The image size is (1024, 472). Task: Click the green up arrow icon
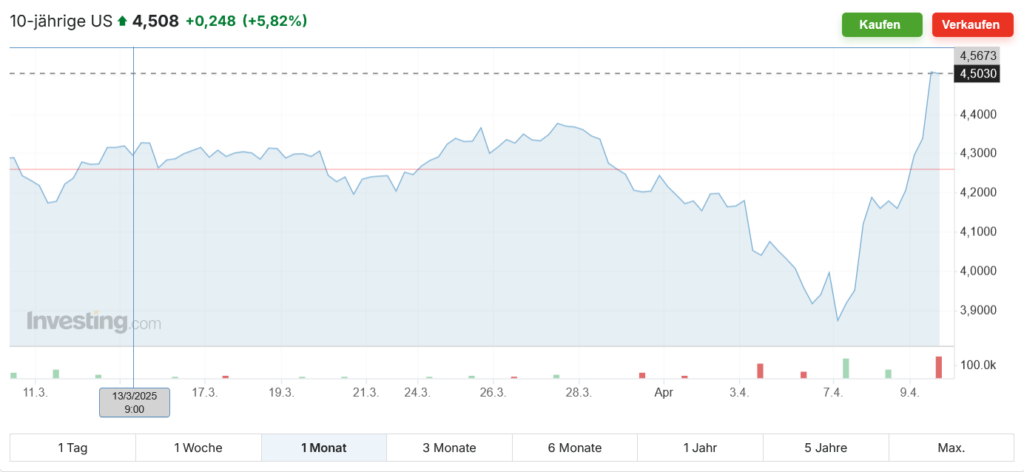[122, 21]
